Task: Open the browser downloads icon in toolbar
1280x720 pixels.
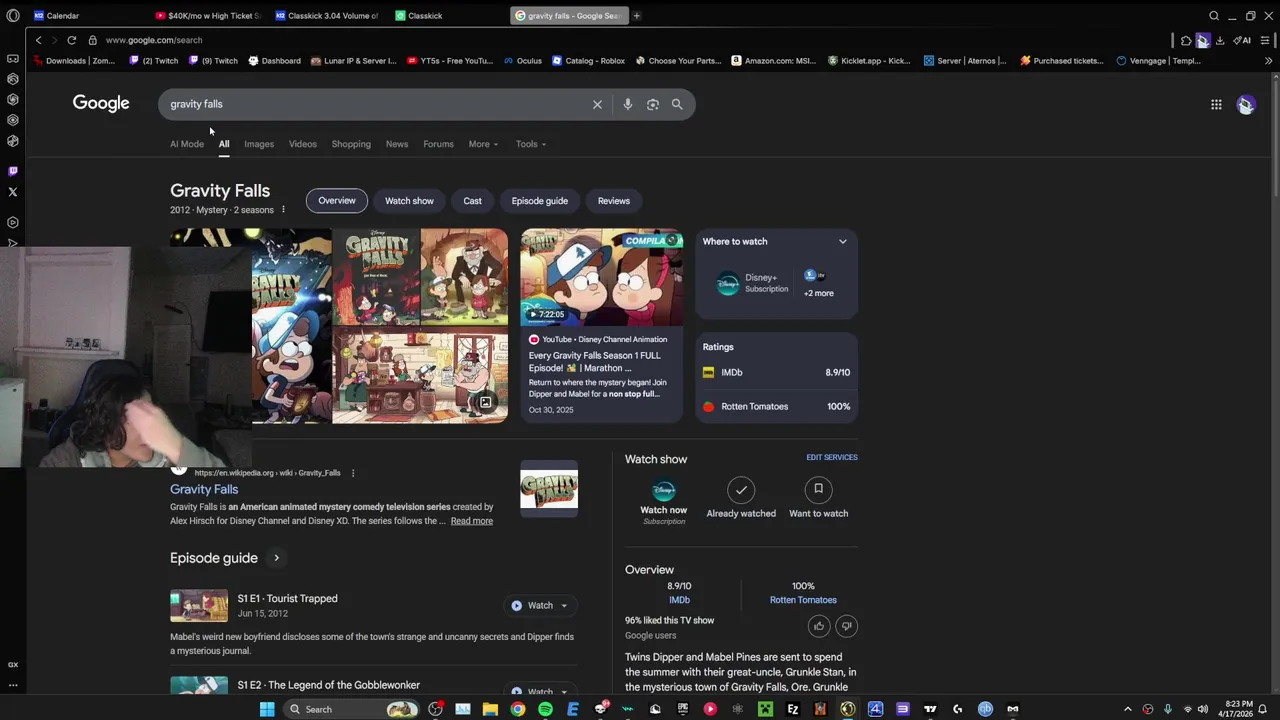Action: [x=1220, y=40]
